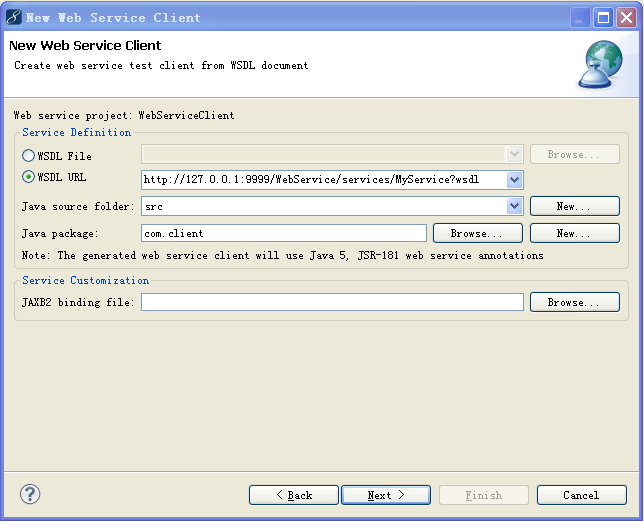Image resolution: width=644 pixels, height=521 pixels.
Task: Close the dialog with the X button
Action: (626, 18)
